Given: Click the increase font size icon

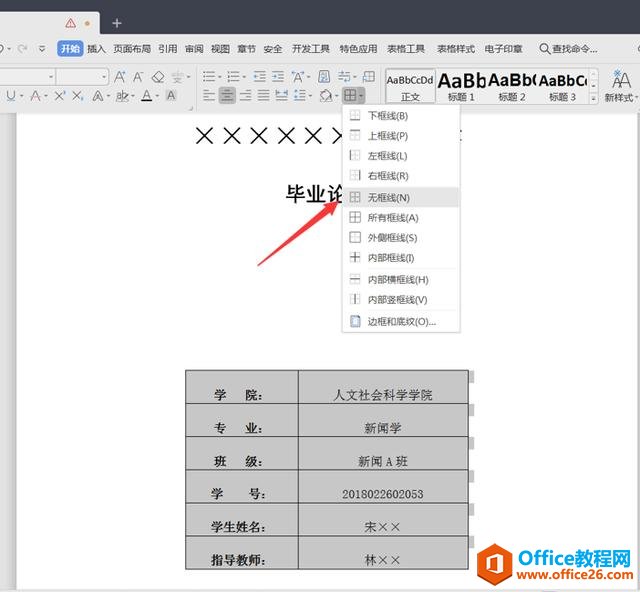Looking at the screenshot, I should 120,76.
